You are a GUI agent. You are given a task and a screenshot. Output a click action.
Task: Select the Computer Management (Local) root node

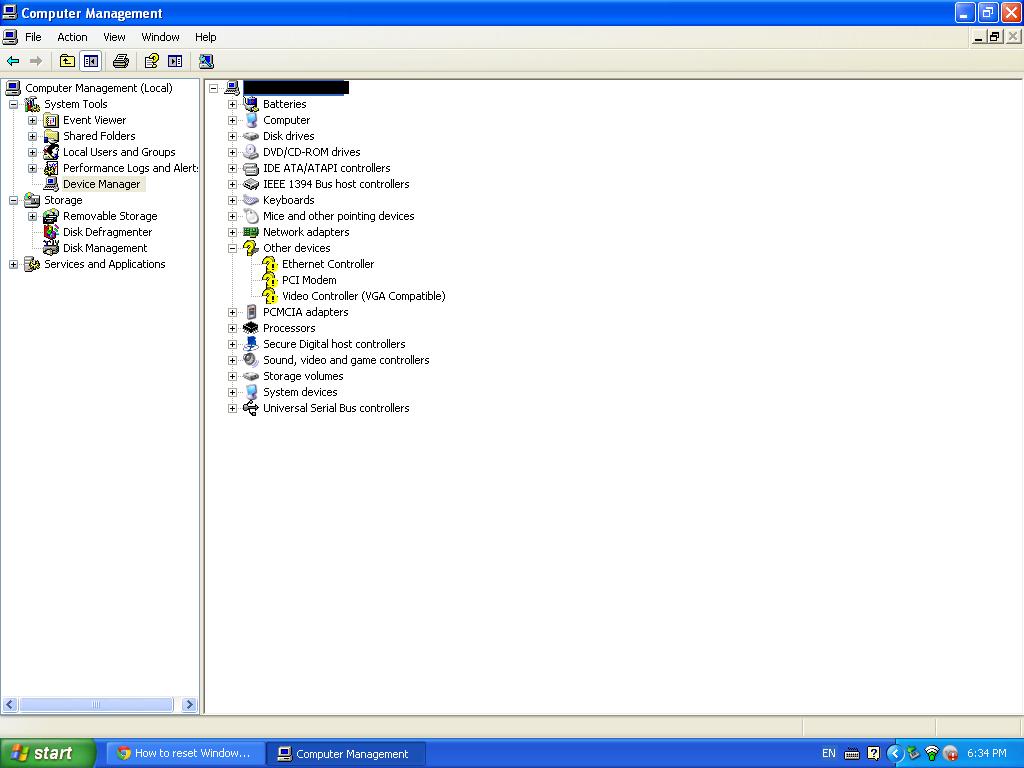click(99, 88)
